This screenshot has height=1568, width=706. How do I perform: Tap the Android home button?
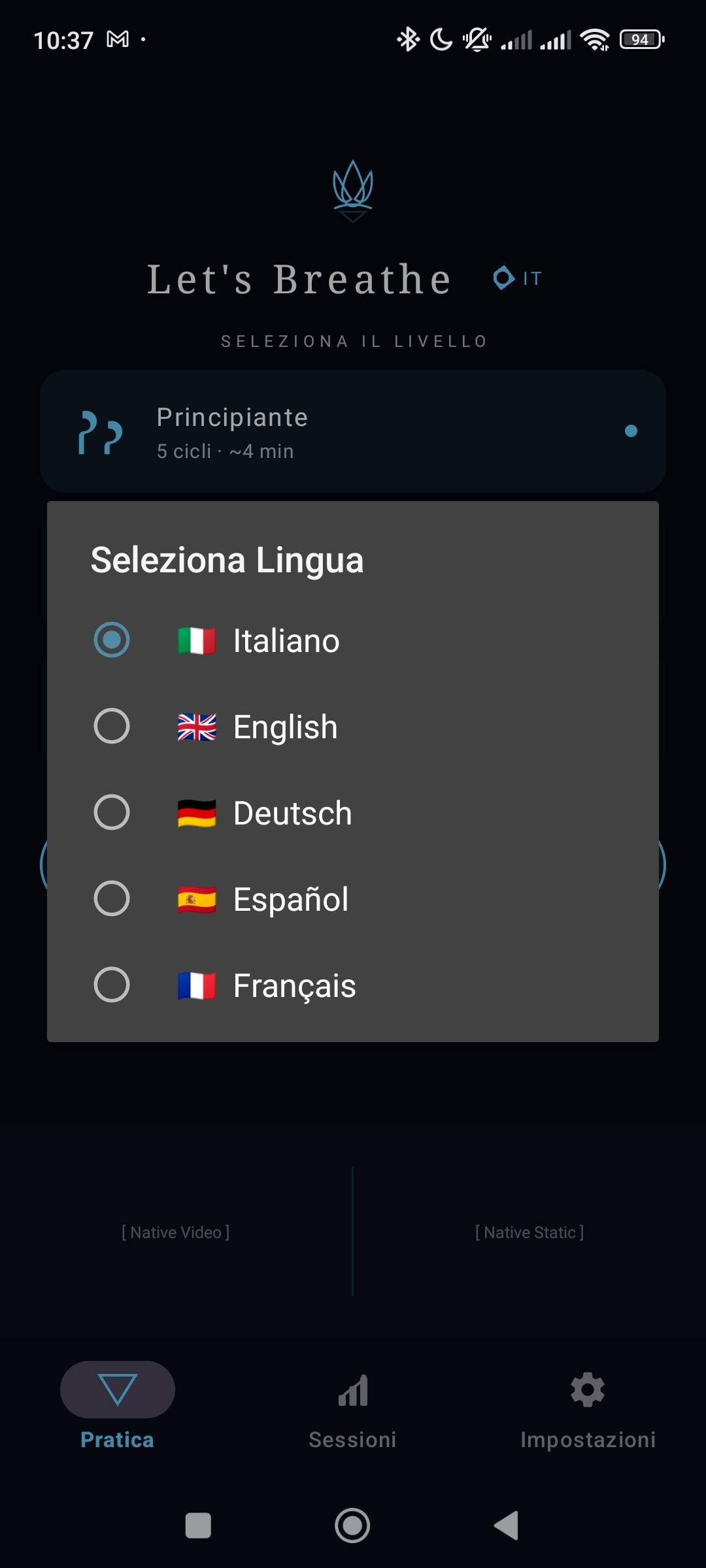coord(352,1526)
